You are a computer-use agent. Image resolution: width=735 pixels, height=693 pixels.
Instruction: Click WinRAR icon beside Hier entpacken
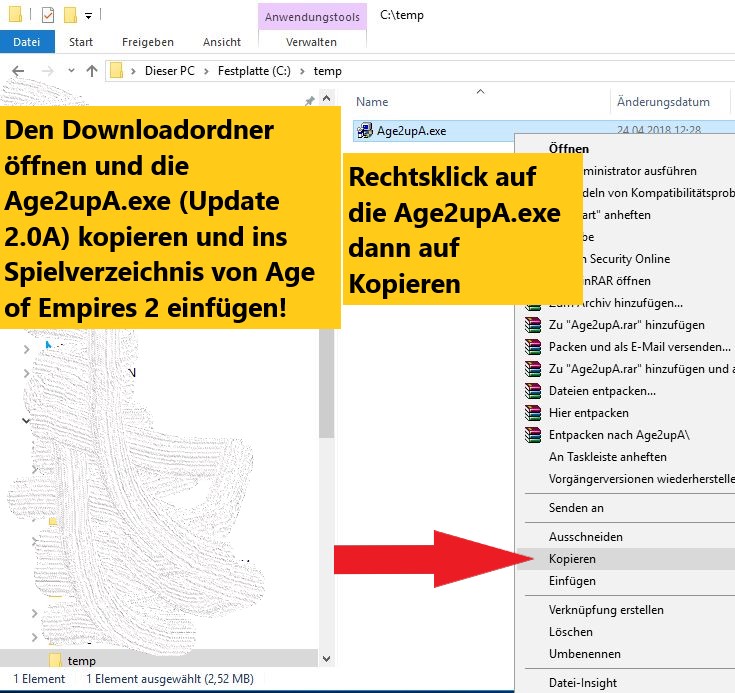pos(532,413)
